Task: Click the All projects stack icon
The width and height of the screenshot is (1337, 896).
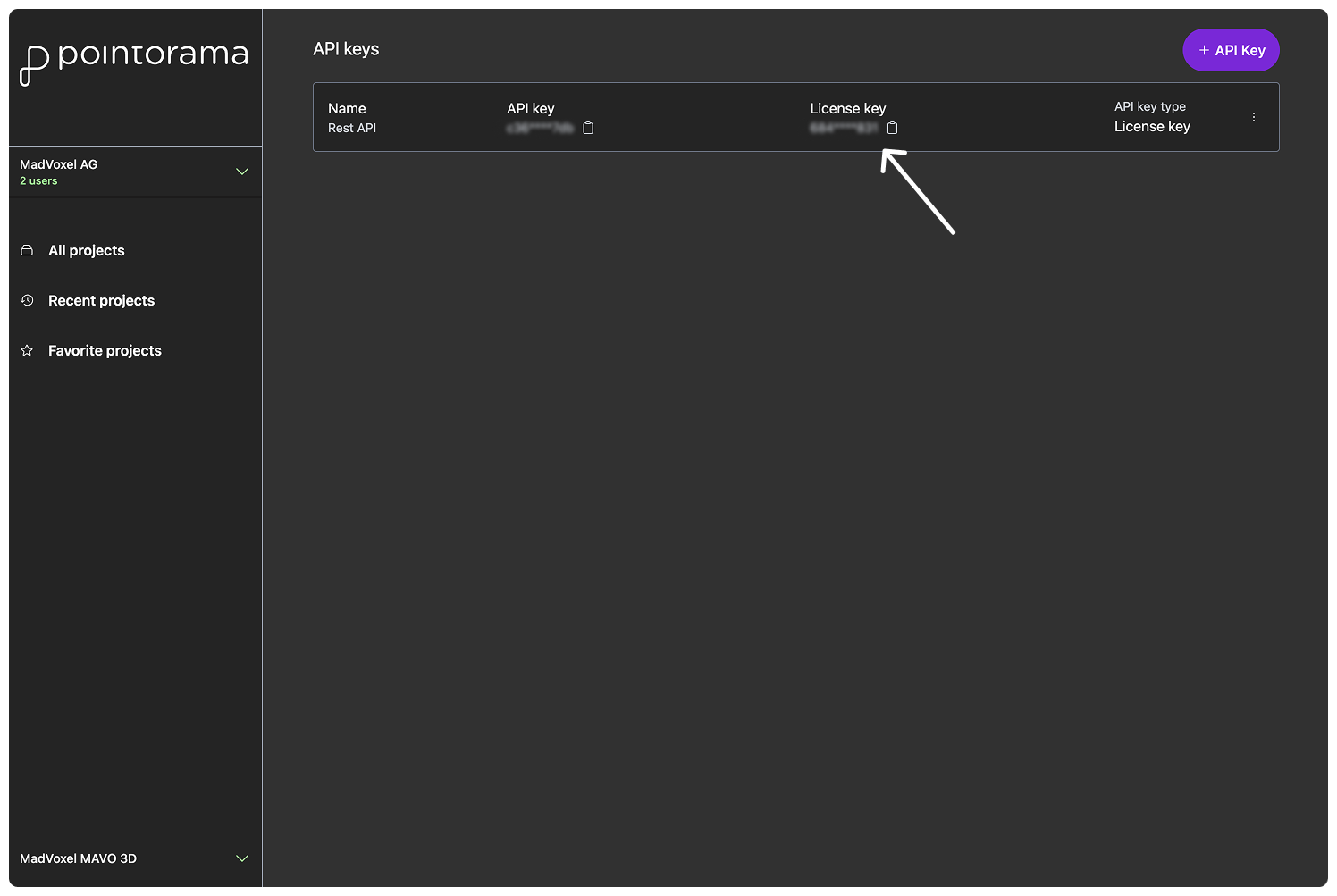Action: click(27, 250)
